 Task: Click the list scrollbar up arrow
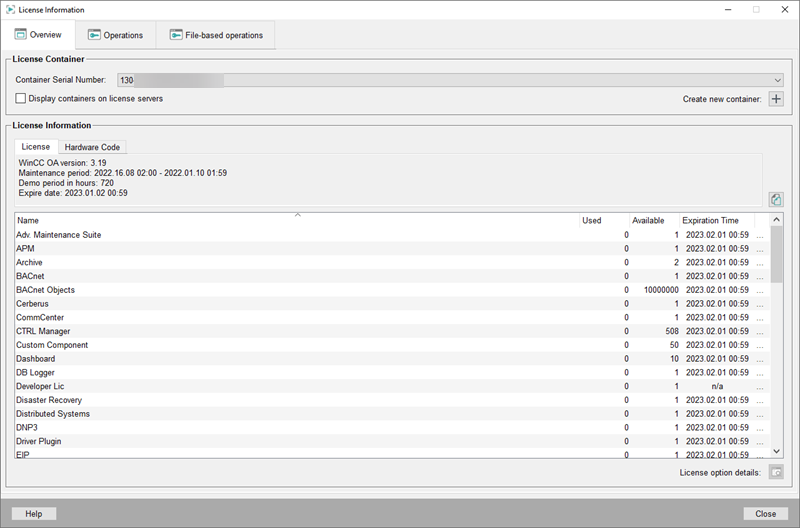tap(777, 220)
